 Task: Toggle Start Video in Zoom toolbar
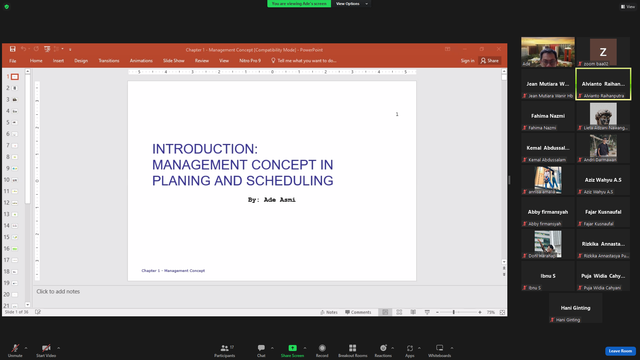click(46, 350)
